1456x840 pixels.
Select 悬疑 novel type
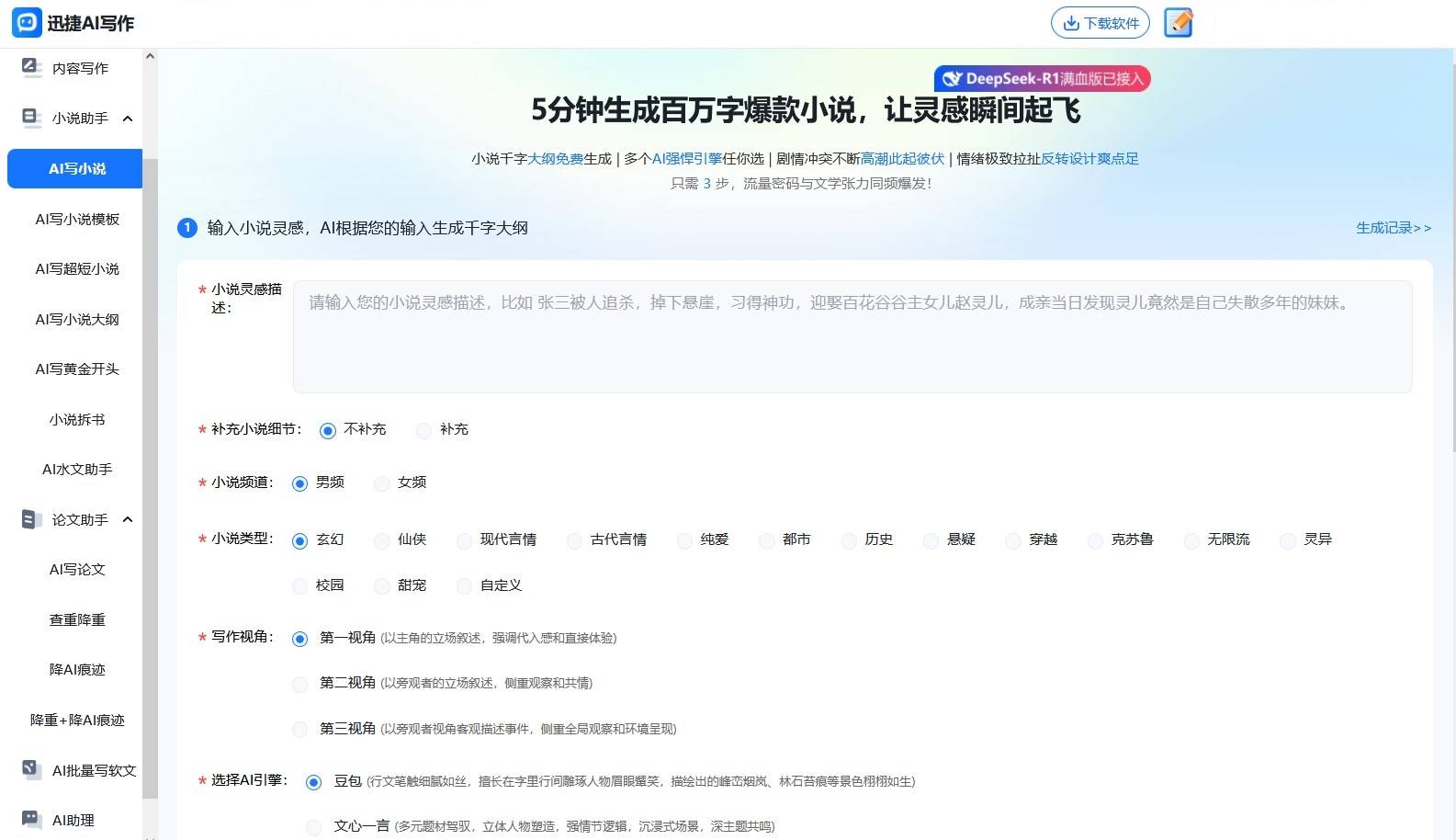pyautogui.click(x=931, y=540)
